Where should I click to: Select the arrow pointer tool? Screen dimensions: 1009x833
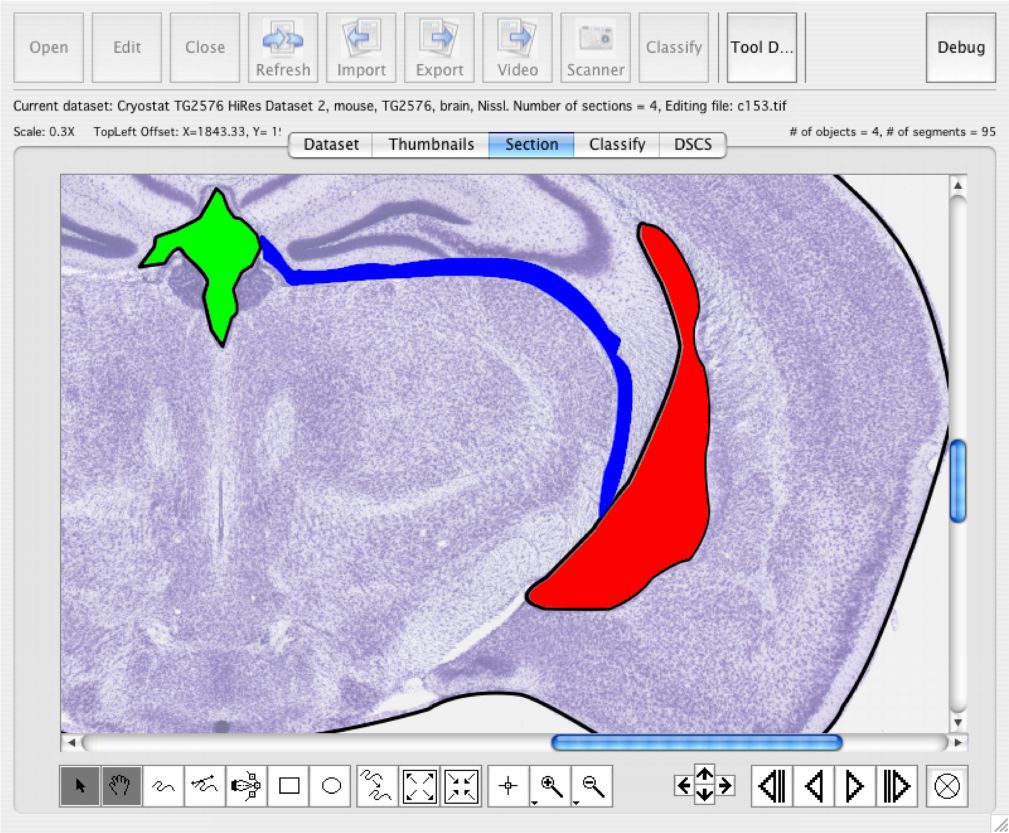click(x=80, y=787)
